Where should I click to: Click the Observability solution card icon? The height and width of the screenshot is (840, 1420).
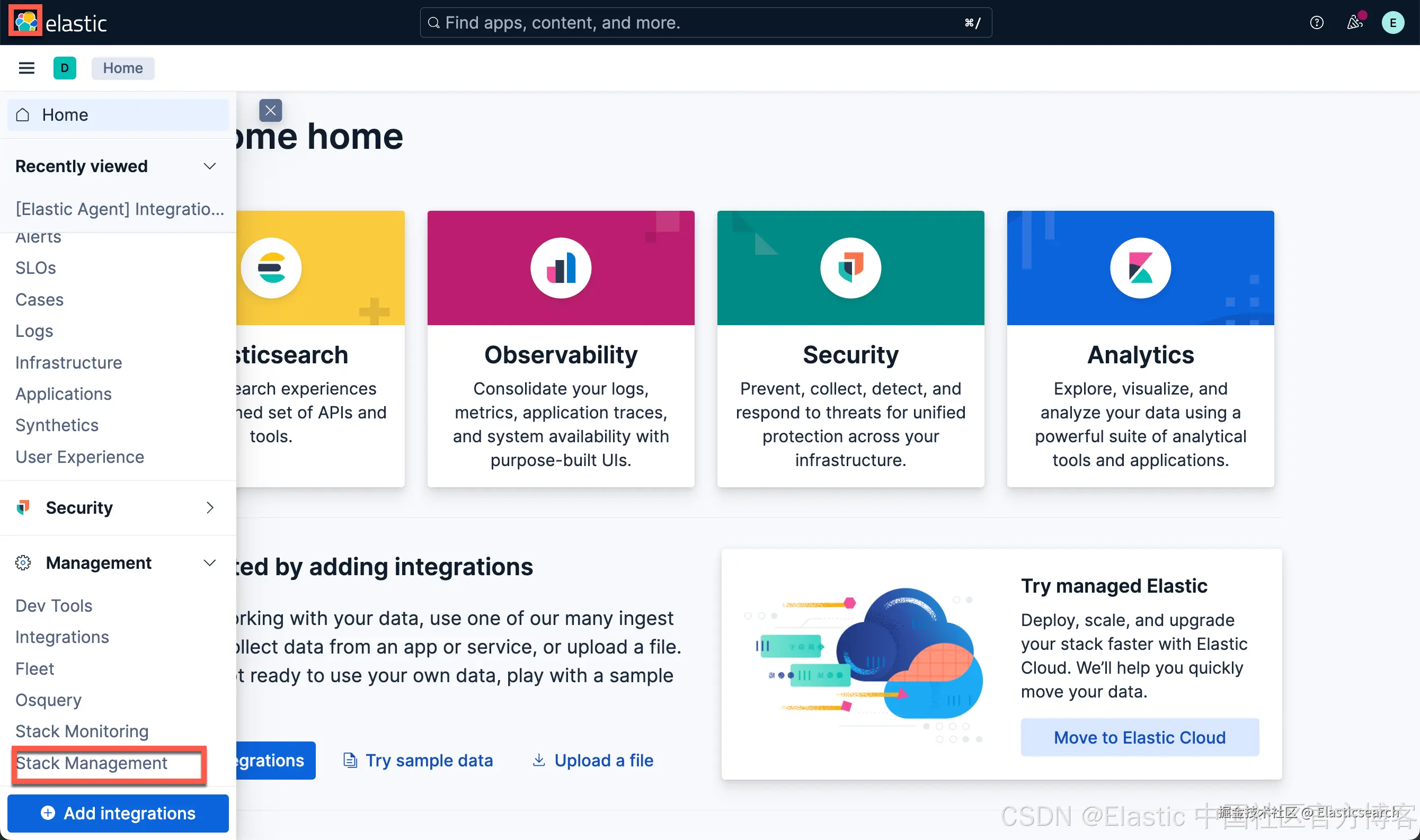click(561, 268)
